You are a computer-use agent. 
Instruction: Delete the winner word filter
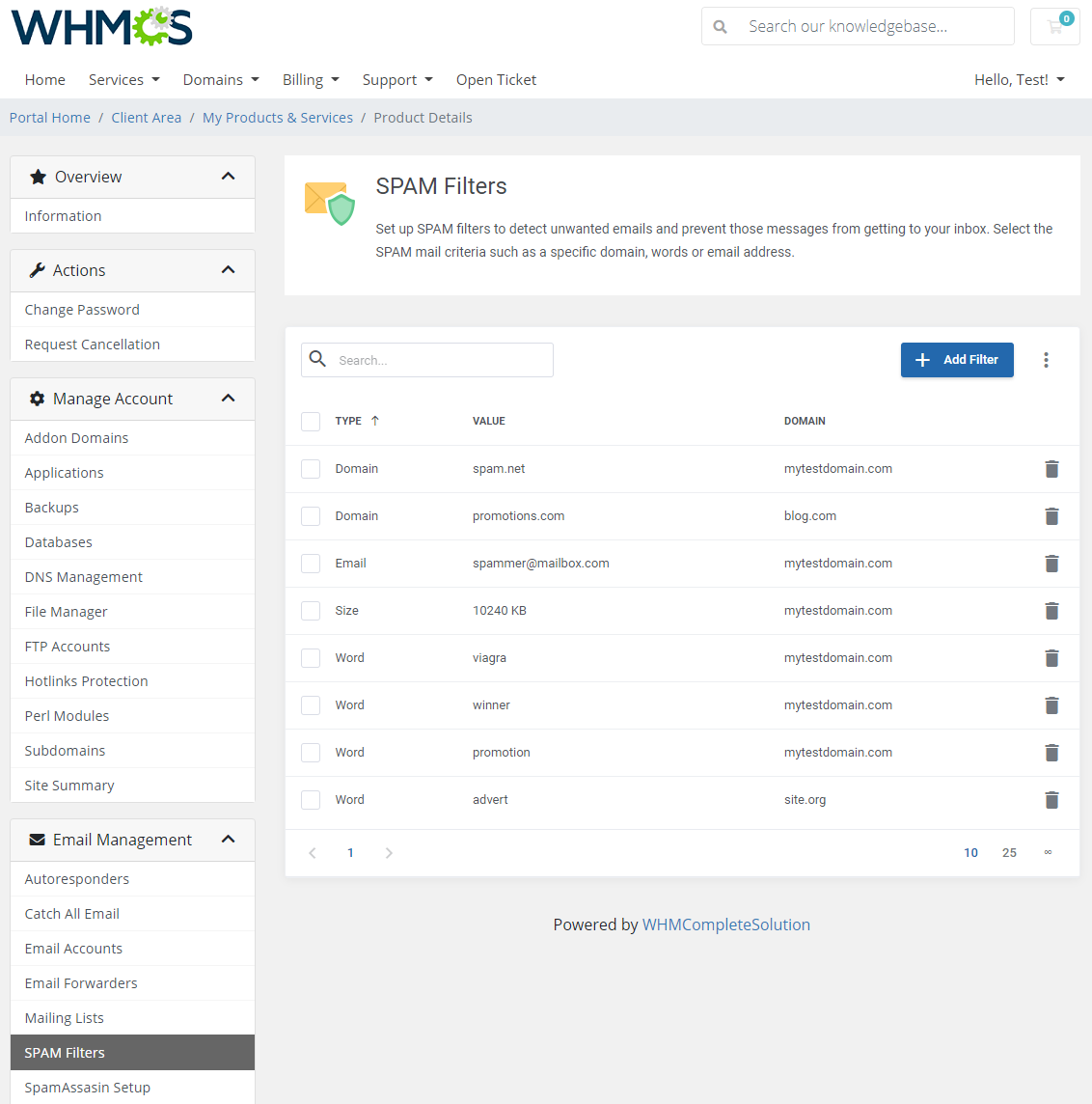coord(1051,704)
